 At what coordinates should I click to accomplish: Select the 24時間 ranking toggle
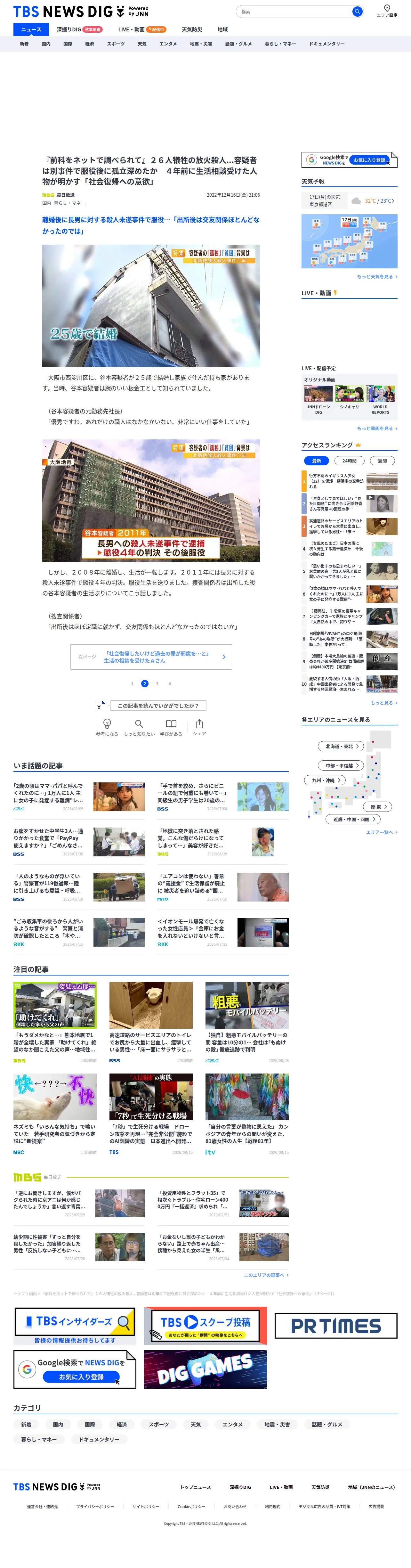(349, 461)
